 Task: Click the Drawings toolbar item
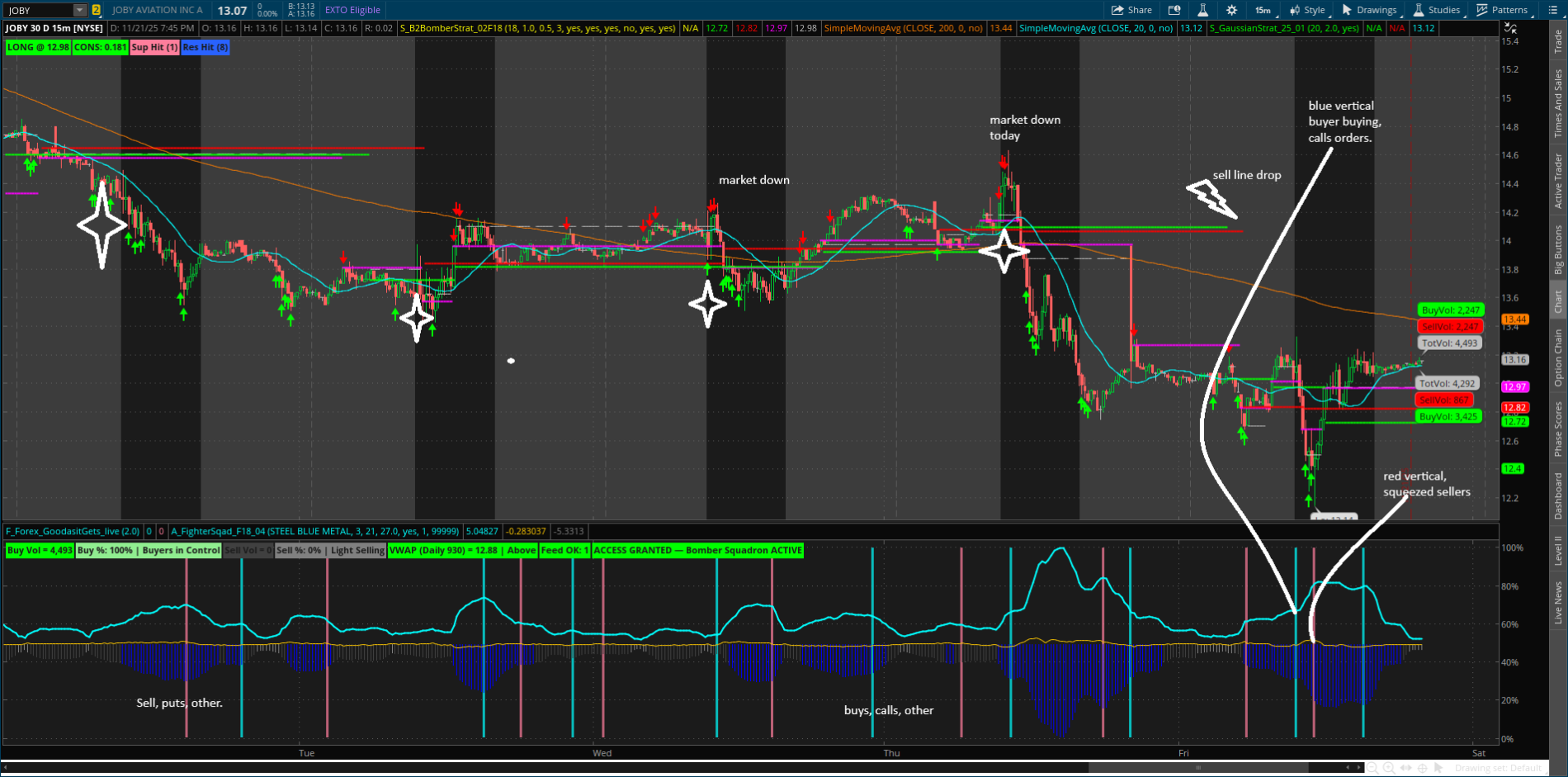1370,10
